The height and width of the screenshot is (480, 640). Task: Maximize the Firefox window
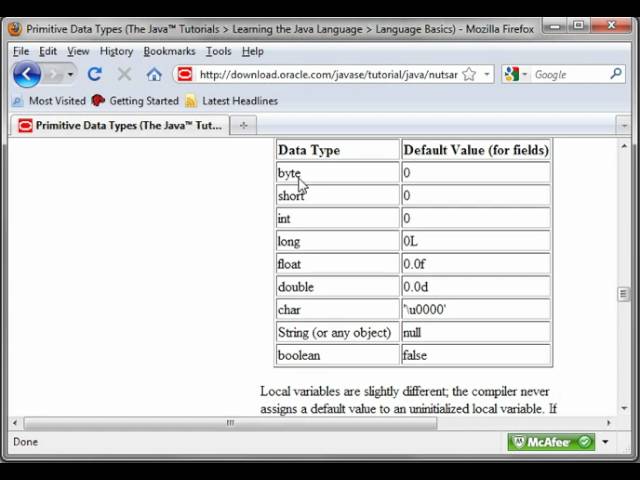578,26
